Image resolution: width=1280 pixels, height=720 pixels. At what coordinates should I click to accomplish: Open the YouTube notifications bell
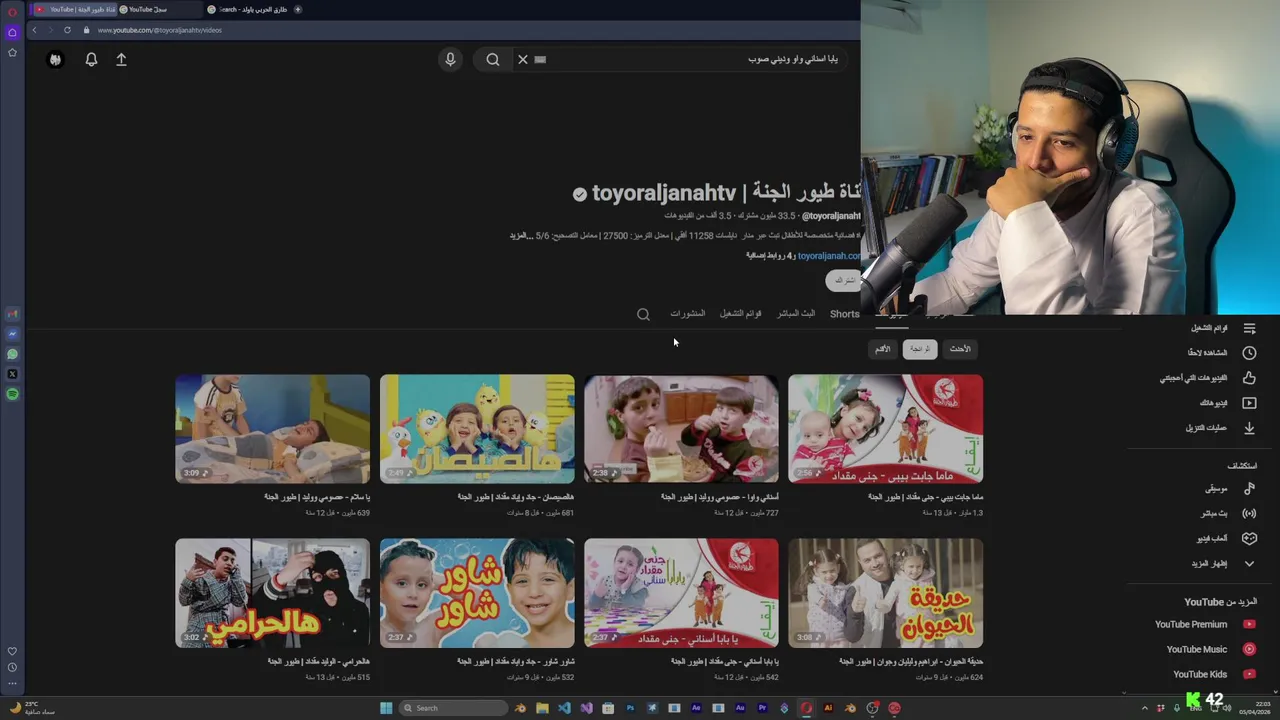point(91,59)
